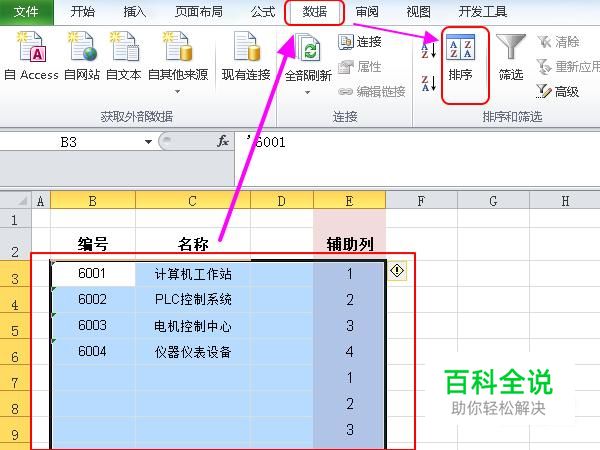Click cell 电机控制中心
Screen dimensions: 600x450
pos(192,325)
